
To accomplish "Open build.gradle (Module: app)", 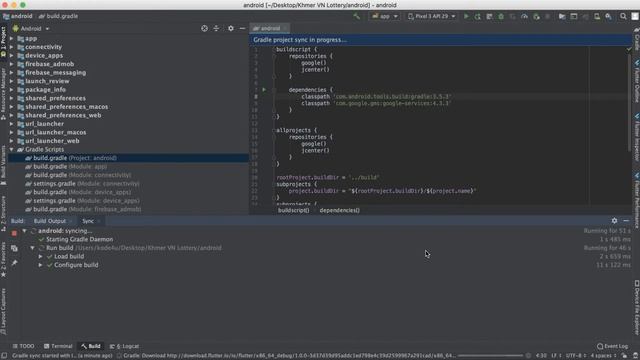I will [x=70, y=167].
